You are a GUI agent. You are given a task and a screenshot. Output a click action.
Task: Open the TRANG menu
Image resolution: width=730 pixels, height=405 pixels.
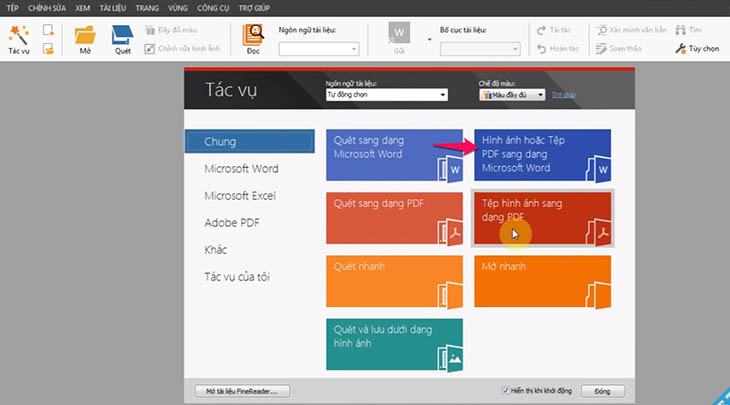pos(147,8)
